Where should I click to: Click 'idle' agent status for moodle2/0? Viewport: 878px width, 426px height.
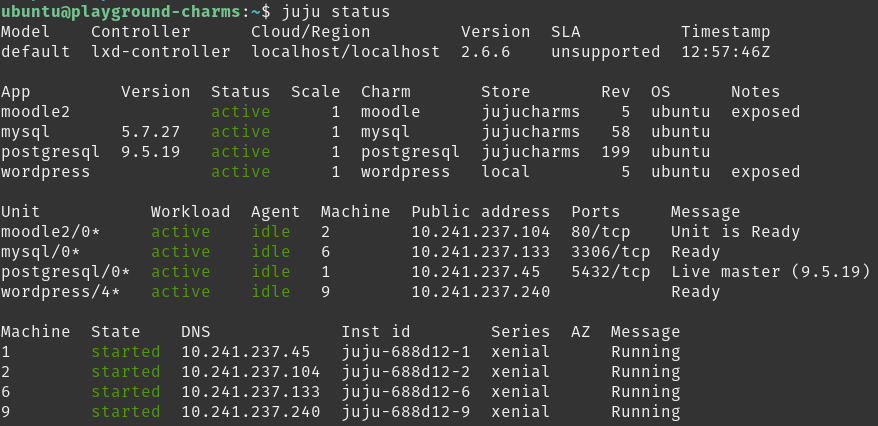271,232
